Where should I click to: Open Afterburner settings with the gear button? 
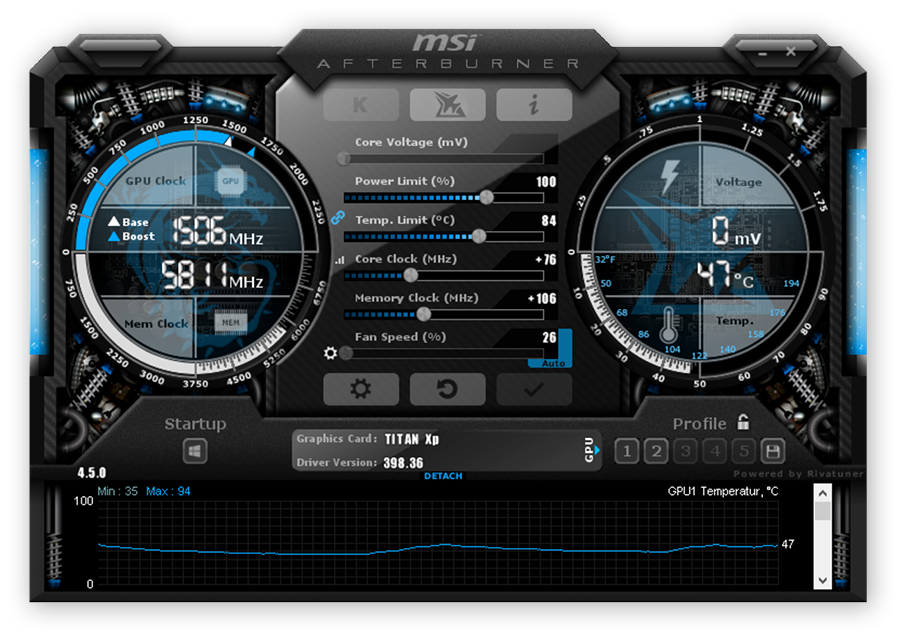tap(361, 389)
